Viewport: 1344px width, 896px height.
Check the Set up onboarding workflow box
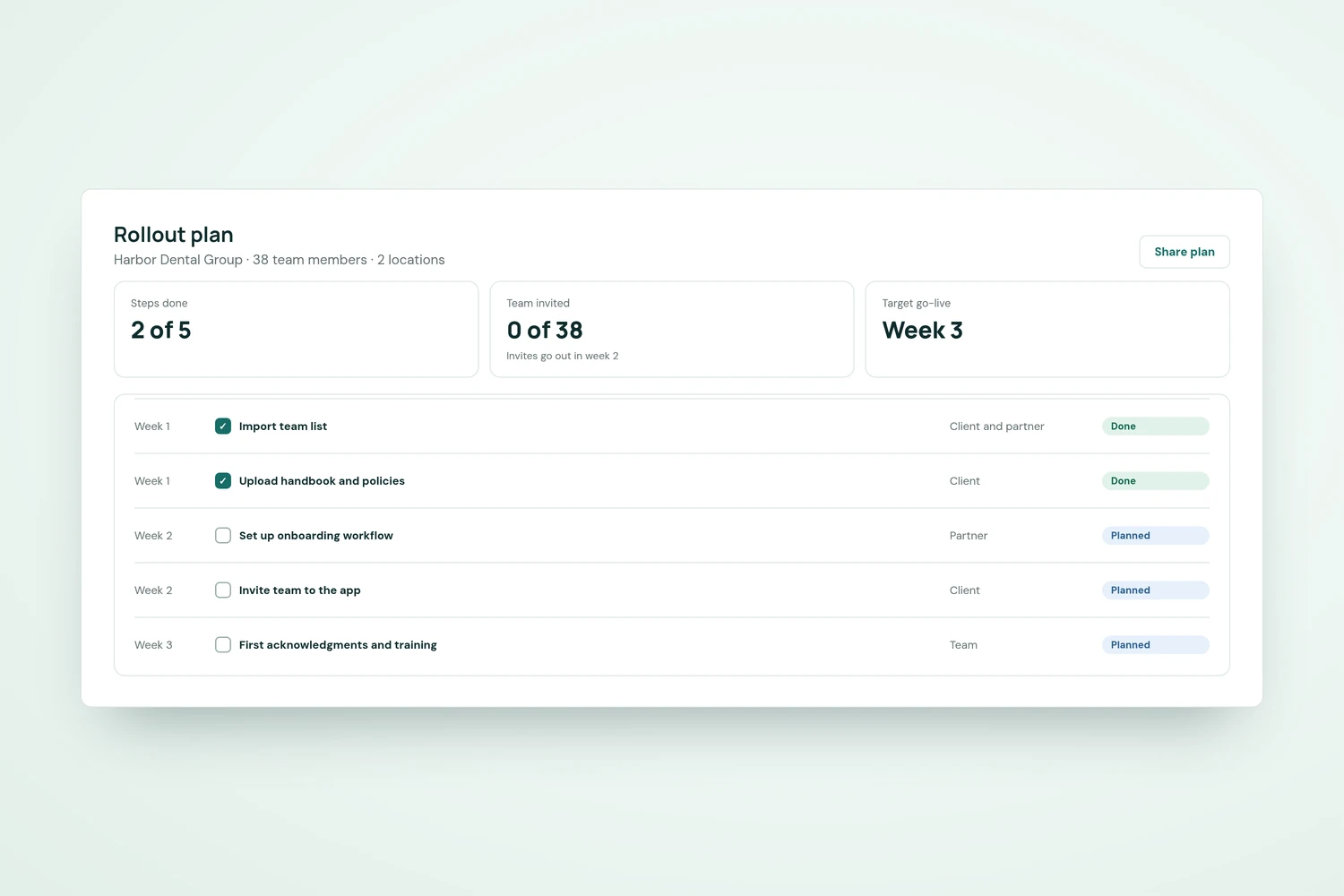[x=223, y=536]
